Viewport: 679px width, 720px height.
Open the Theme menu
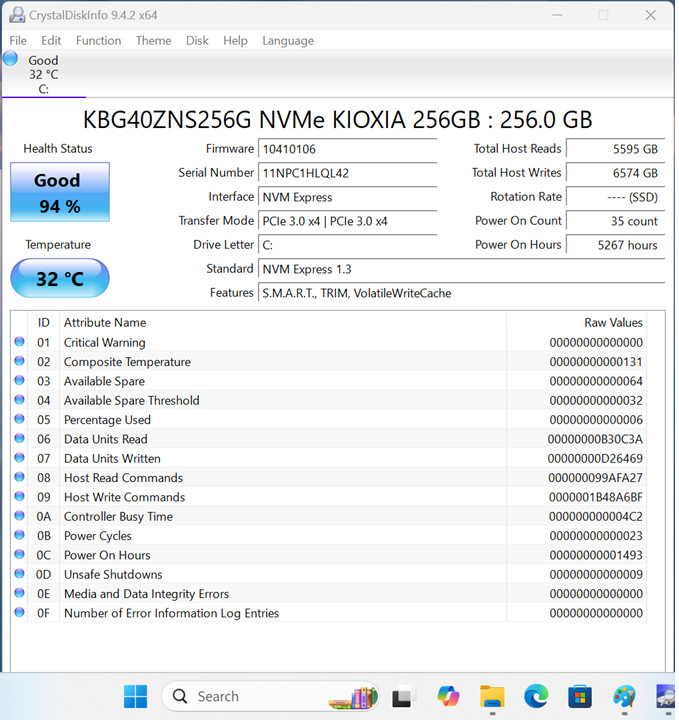click(x=153, y=40)
